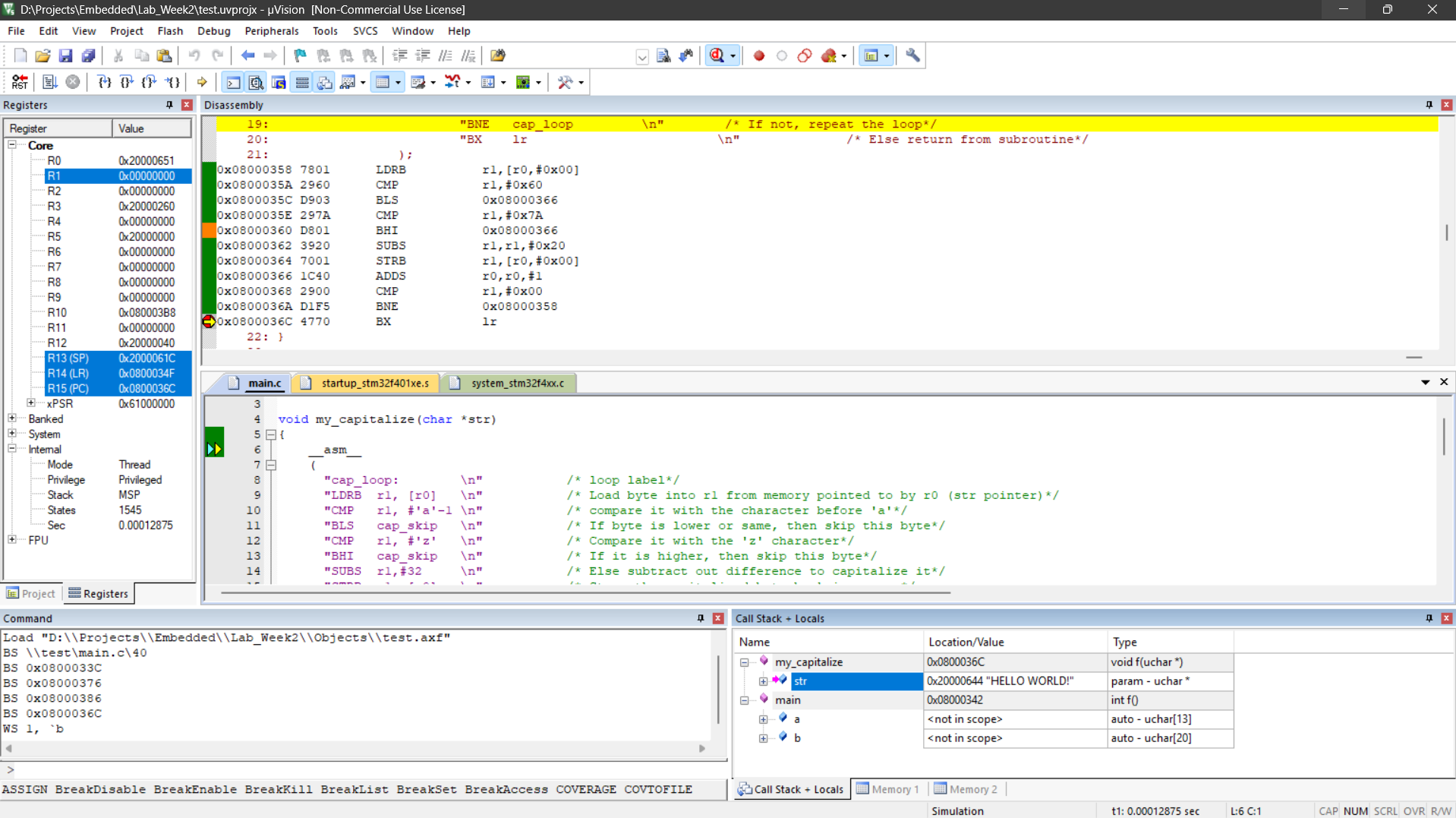
Task: Expand the Banked registers group
Action: pyautogui.click(x=12, y=418)
